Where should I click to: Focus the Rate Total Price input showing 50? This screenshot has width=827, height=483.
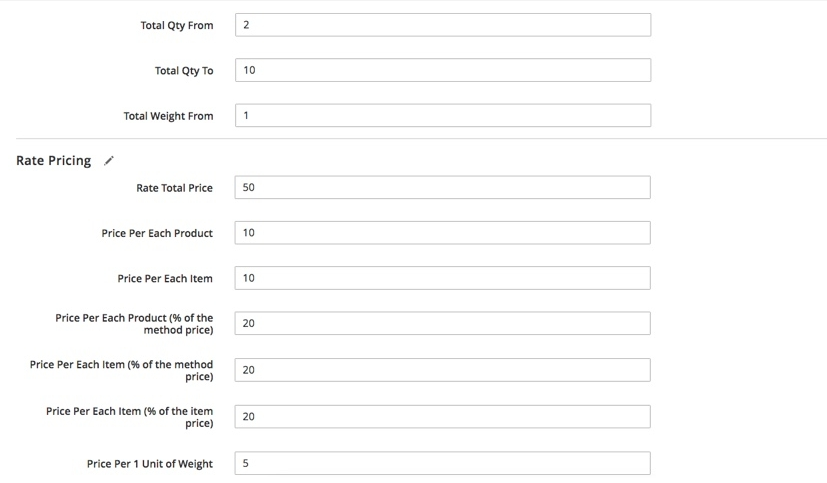pyautogui.click(x=443, y=187)
